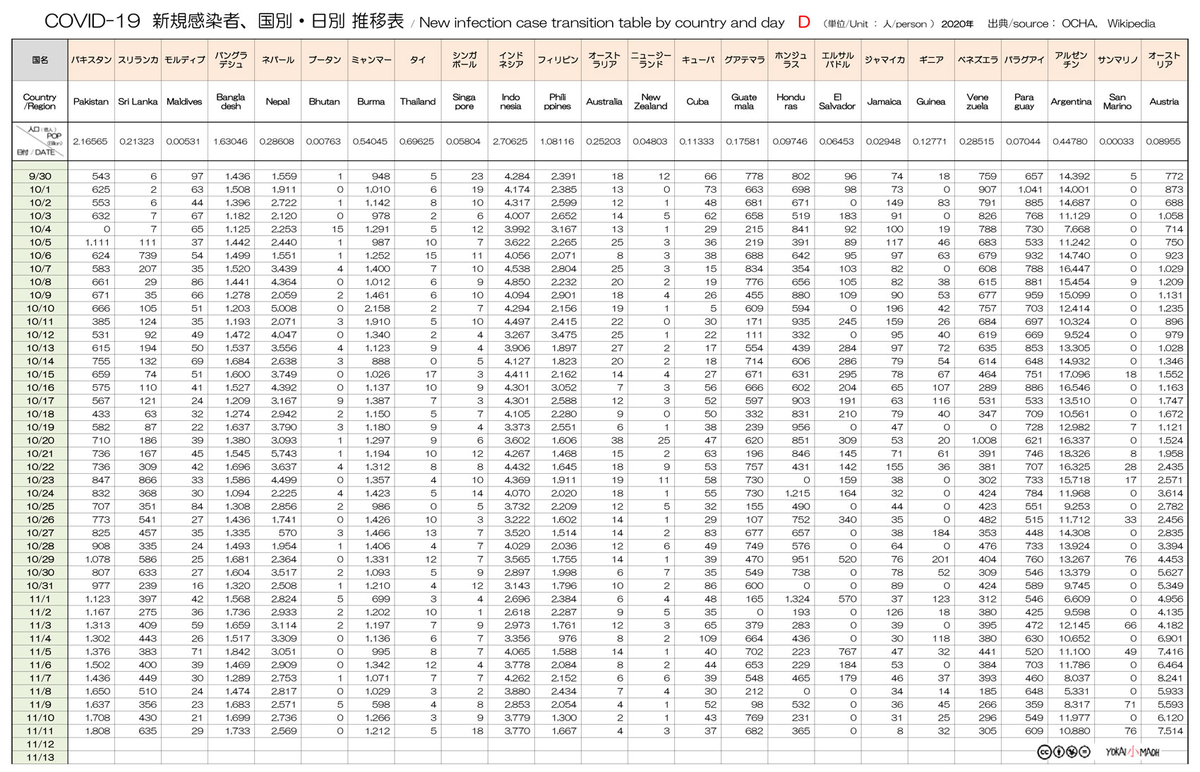Click Pakistan's 11/11 value 1,808

pyautogui.click(x=98, y=730)
